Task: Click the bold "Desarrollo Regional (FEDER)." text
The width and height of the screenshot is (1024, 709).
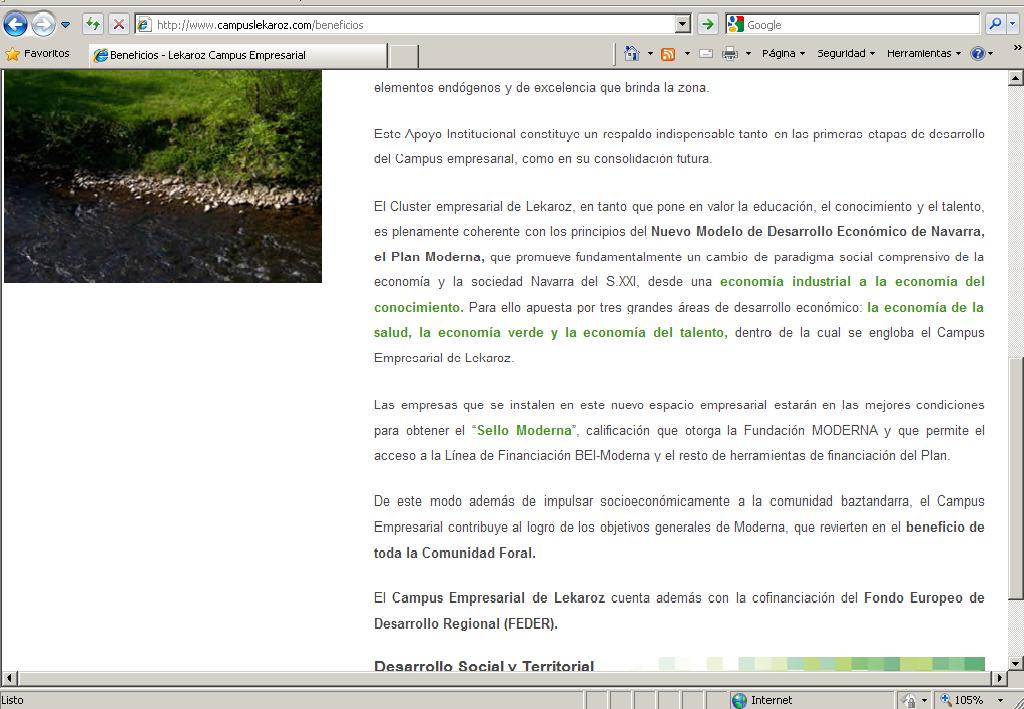Action: 466,623
